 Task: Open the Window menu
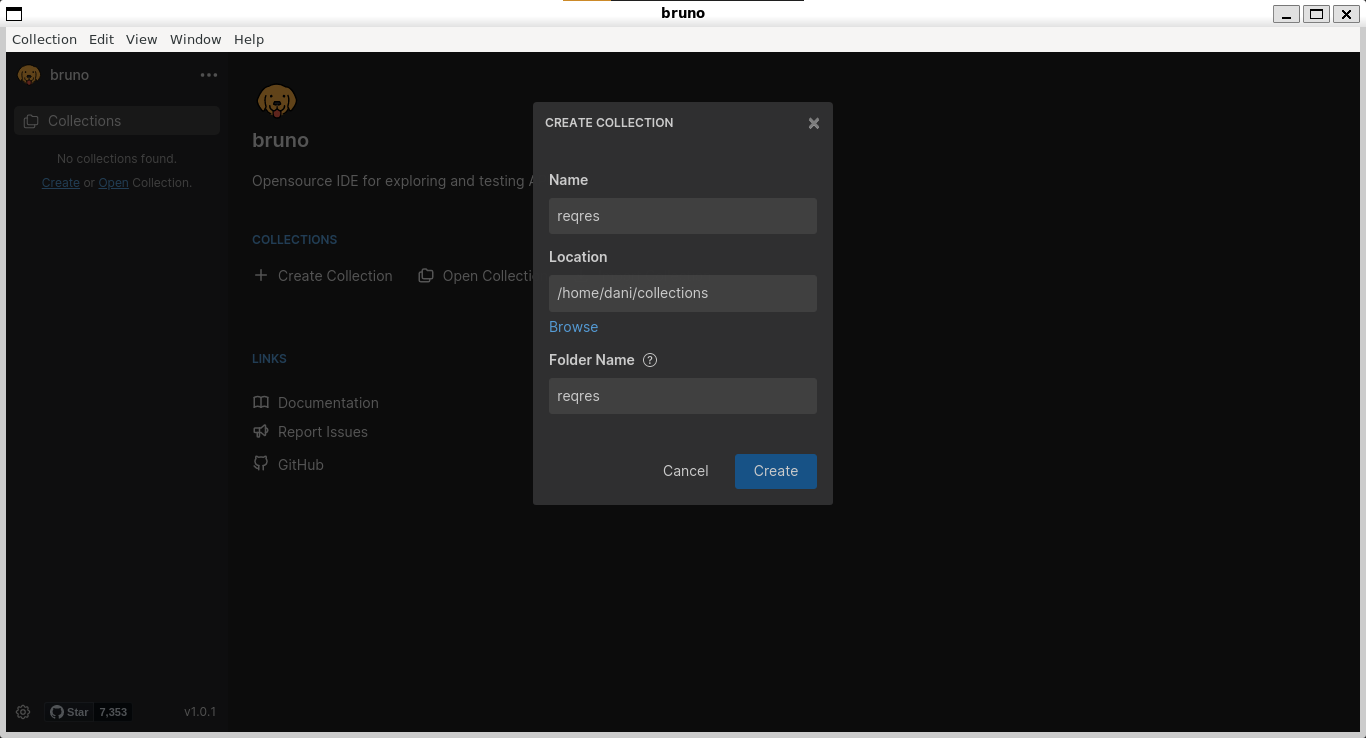click(x=196, y=39)
